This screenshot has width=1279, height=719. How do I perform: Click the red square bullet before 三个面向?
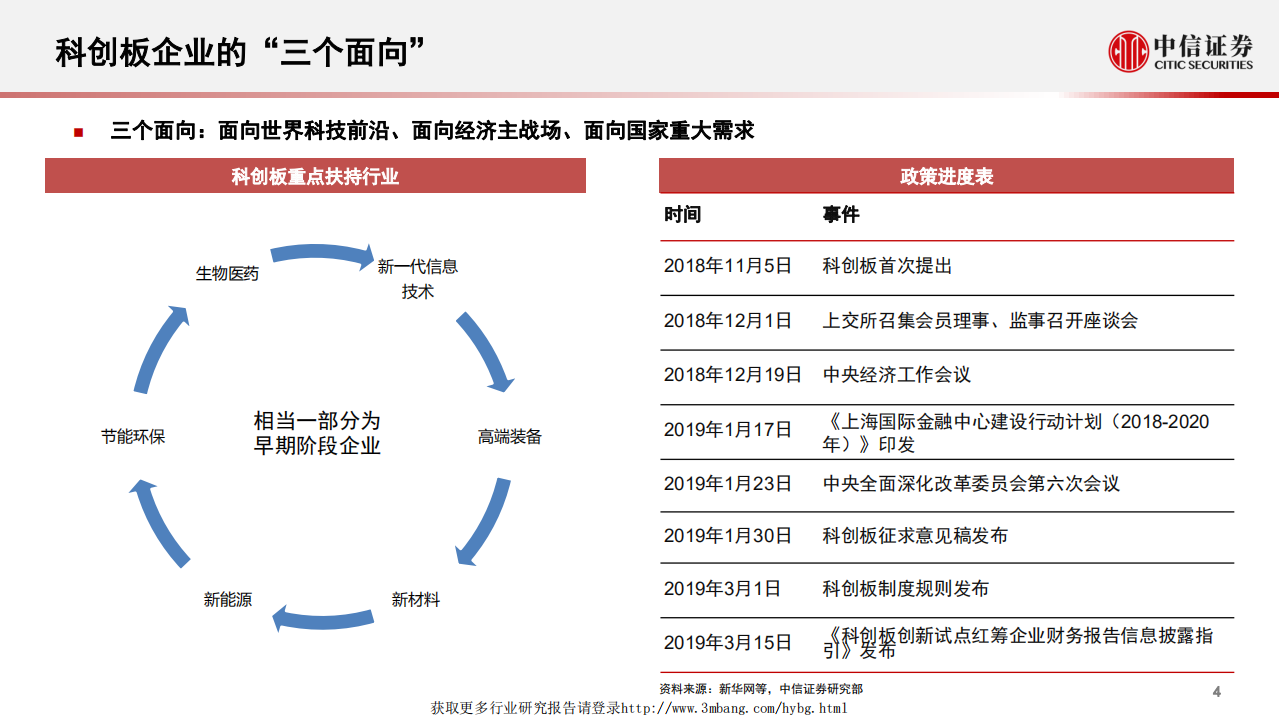click(x=77, y=130)
